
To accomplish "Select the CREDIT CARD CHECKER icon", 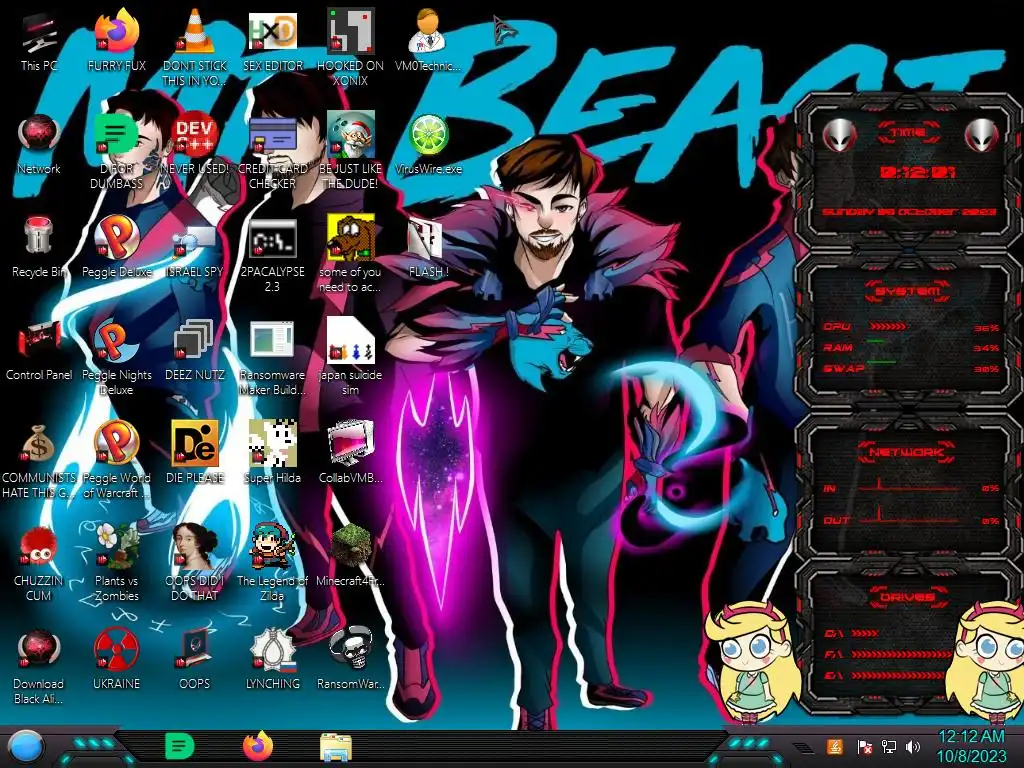I will coord(272,135).
